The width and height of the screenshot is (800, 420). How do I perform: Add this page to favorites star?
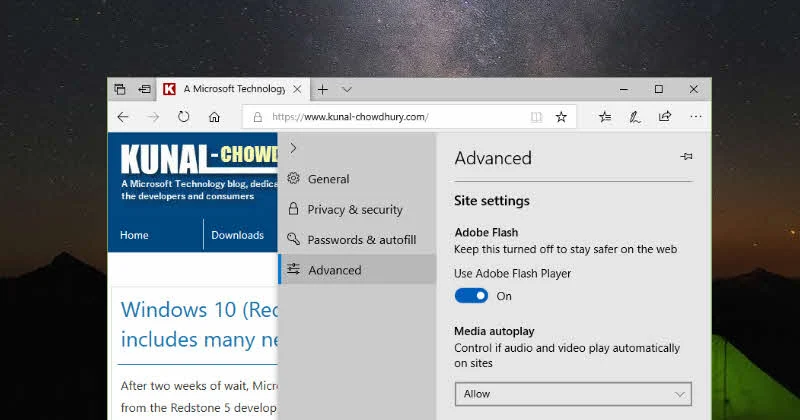[x=561, y=117]
